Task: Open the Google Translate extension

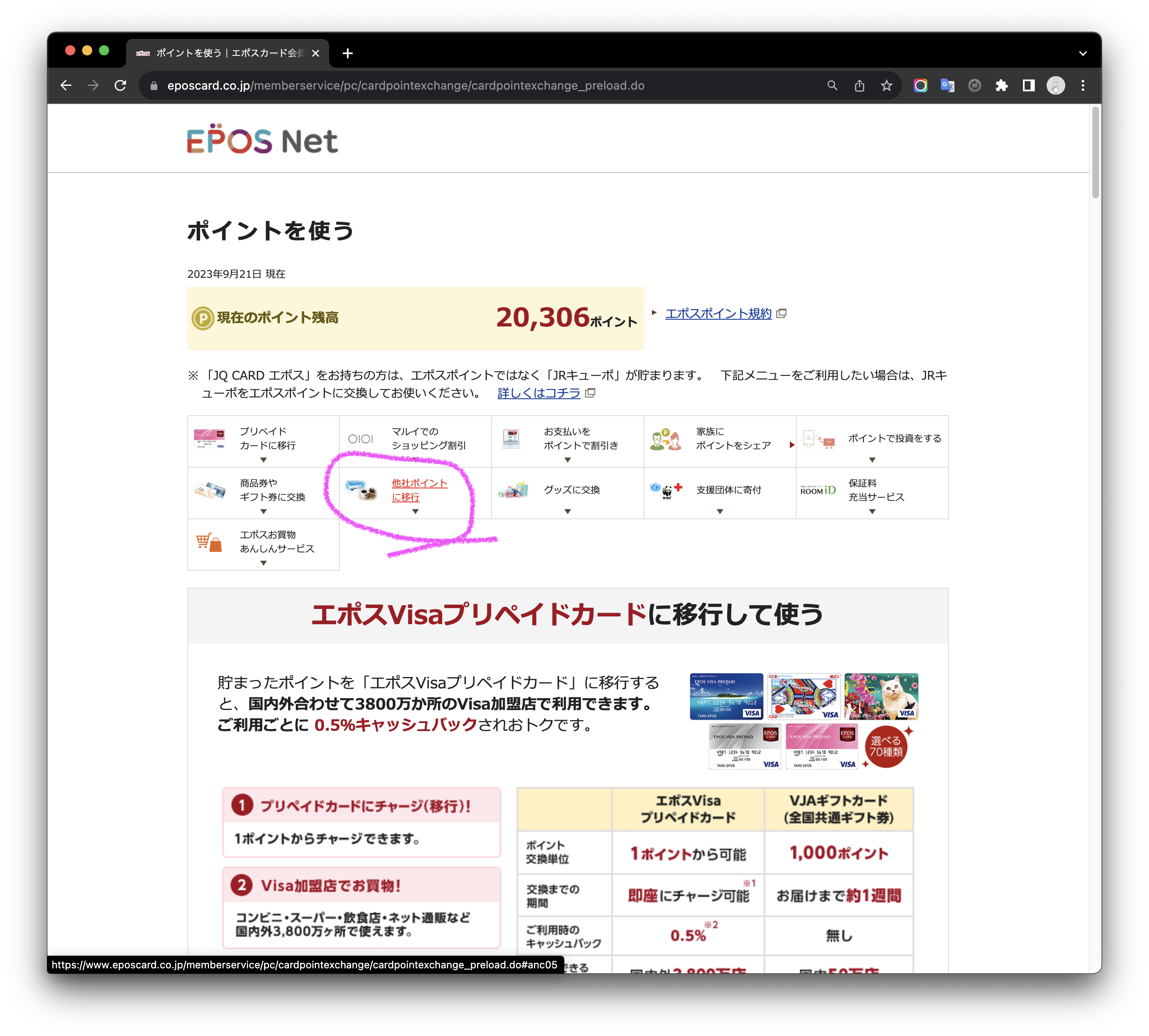Action: 947,85
